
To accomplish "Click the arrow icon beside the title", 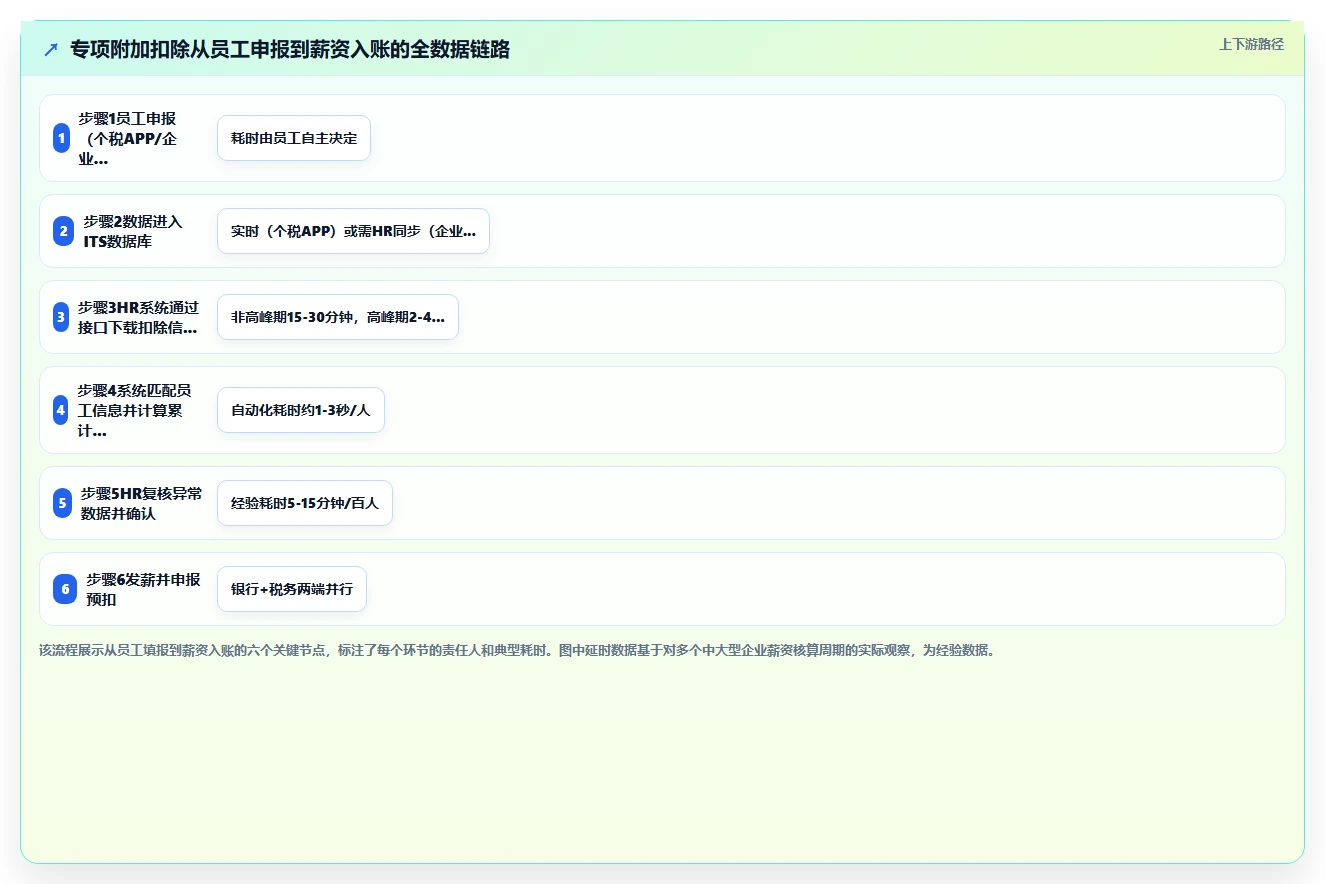I will click(x=51, y=50).
